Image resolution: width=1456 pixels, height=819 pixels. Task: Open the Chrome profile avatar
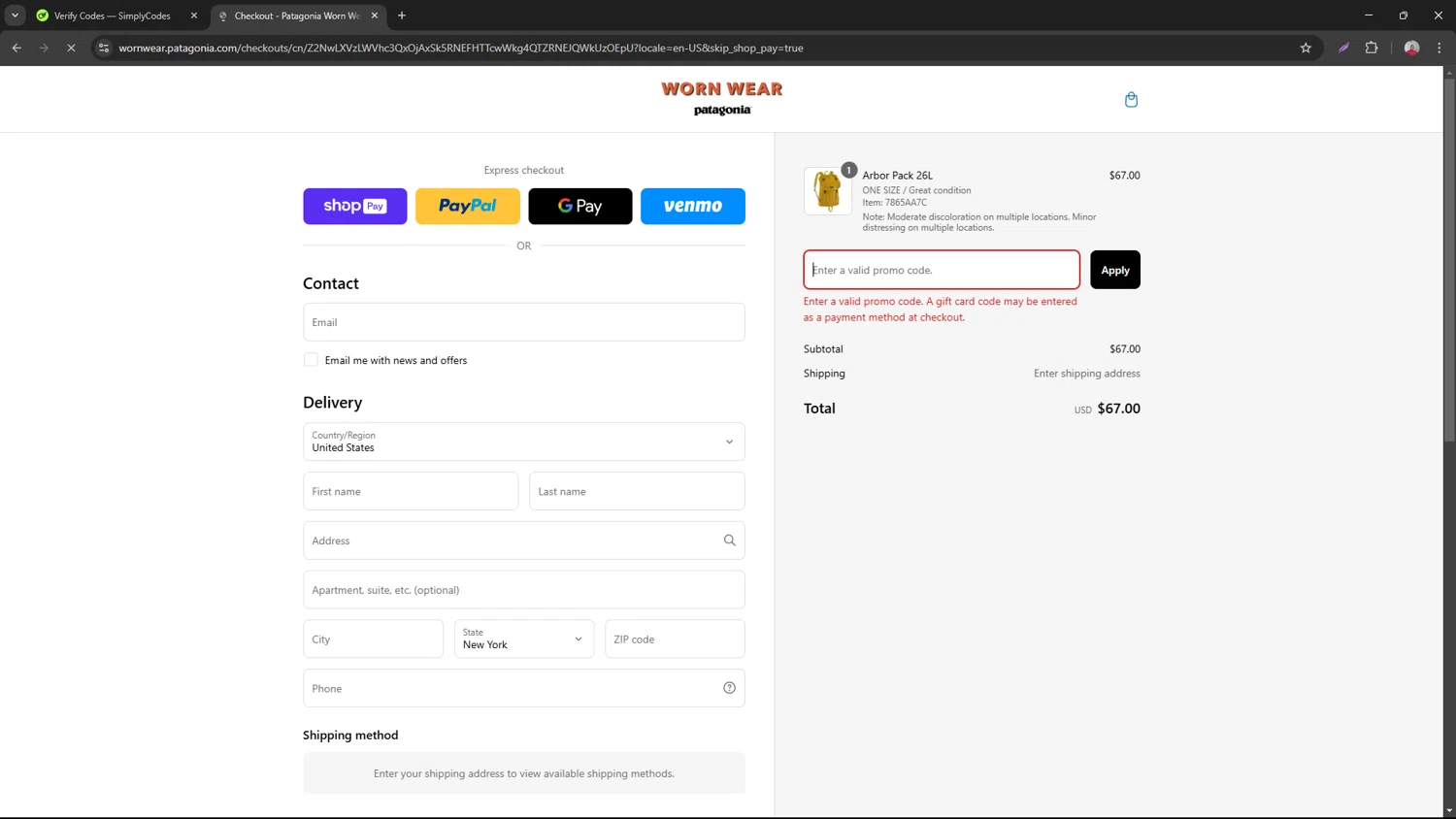[1411, 48]
